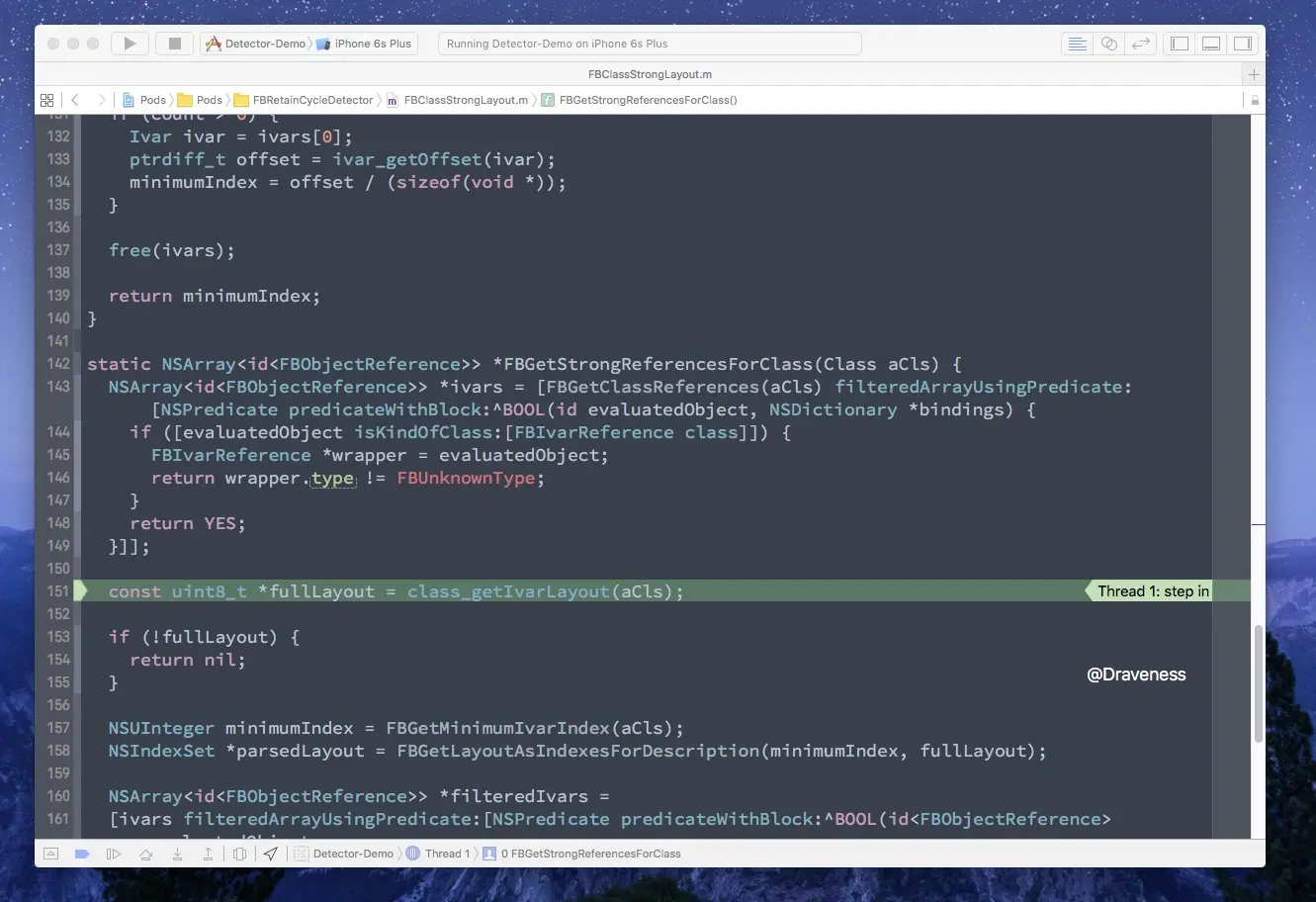
Task: Select frame 0 FBGetStrongReferencesForClass
Action: pos(581,854)
